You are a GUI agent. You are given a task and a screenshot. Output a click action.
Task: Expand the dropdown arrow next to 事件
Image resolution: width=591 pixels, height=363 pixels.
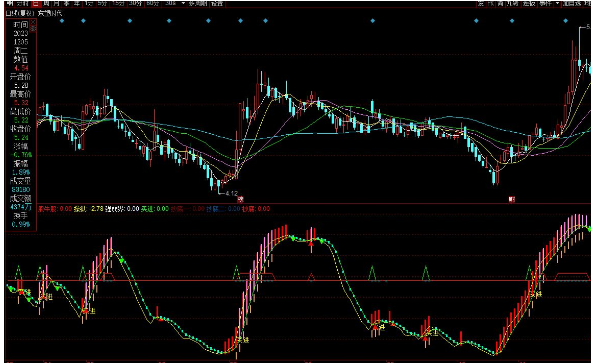[x=557, y=3]
